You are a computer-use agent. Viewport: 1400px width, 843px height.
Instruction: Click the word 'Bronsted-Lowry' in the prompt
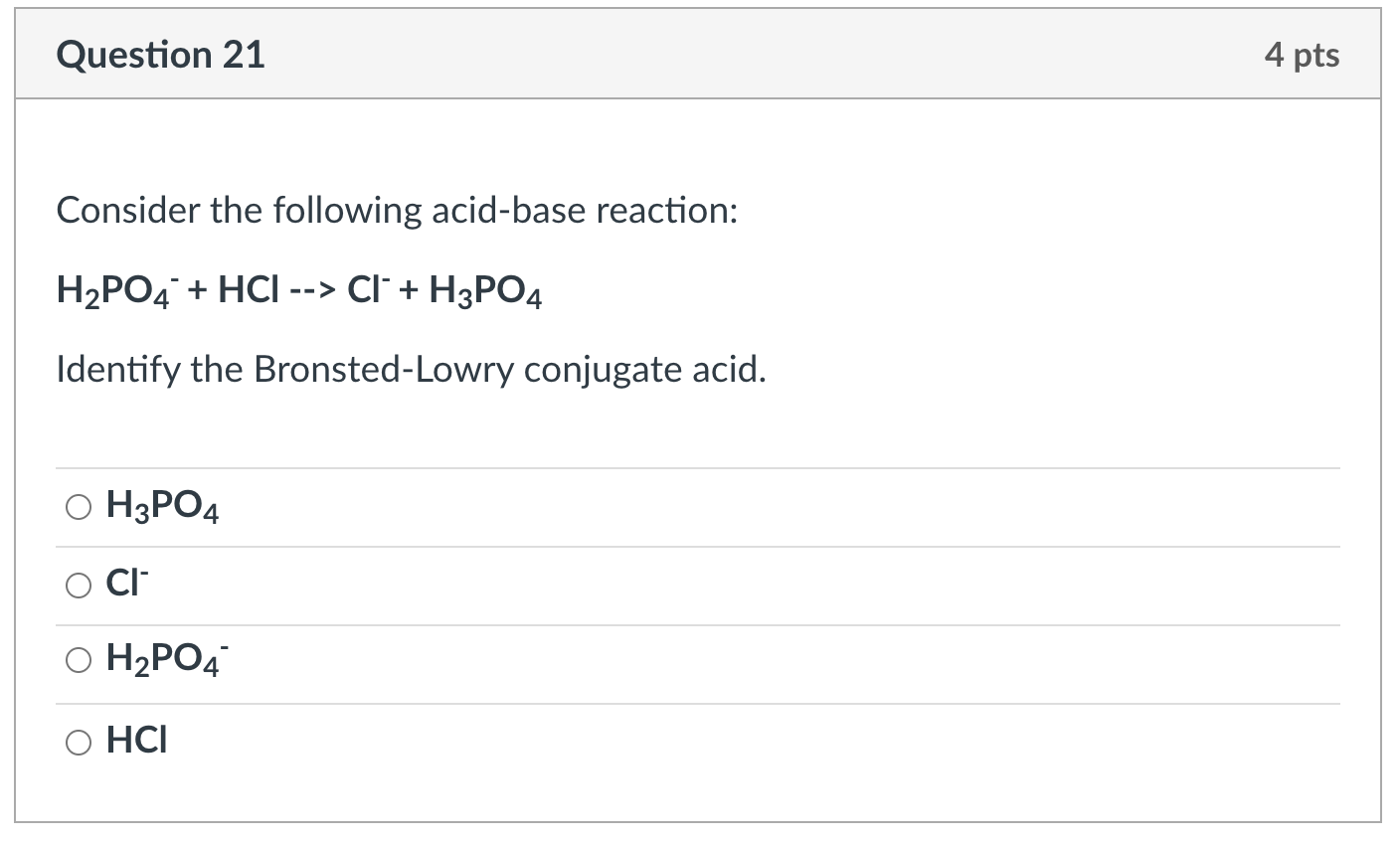tap(385, 370)
